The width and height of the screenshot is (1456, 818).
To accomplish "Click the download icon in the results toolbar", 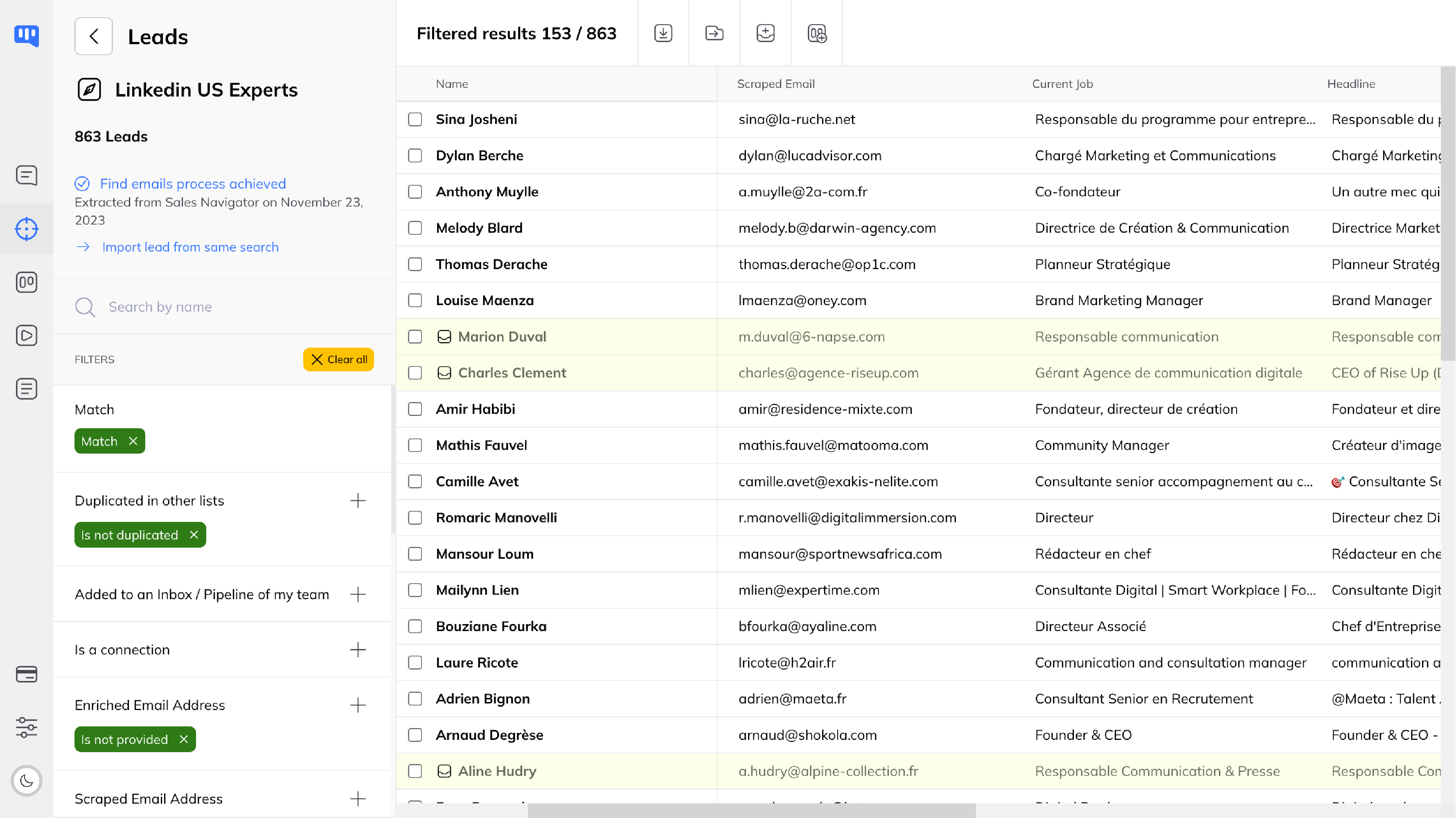I will point(663,33).
